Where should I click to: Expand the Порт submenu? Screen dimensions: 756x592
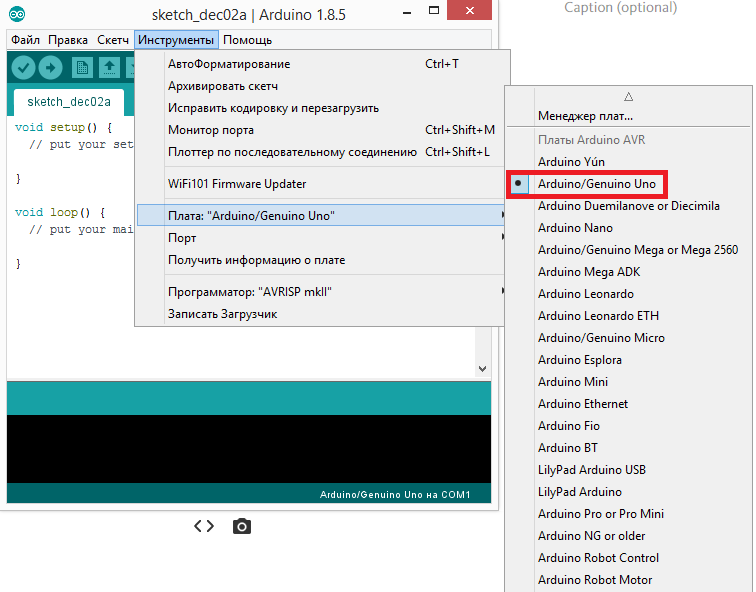tap(321, 238)
